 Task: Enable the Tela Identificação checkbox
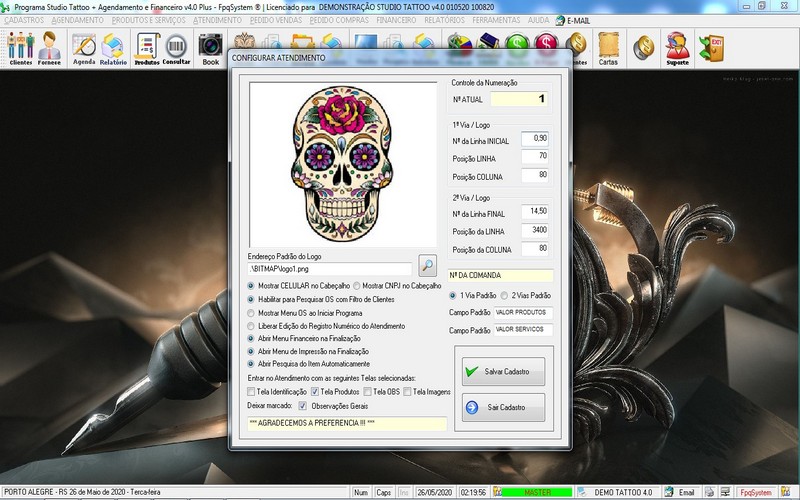click(x=253, y=392)
